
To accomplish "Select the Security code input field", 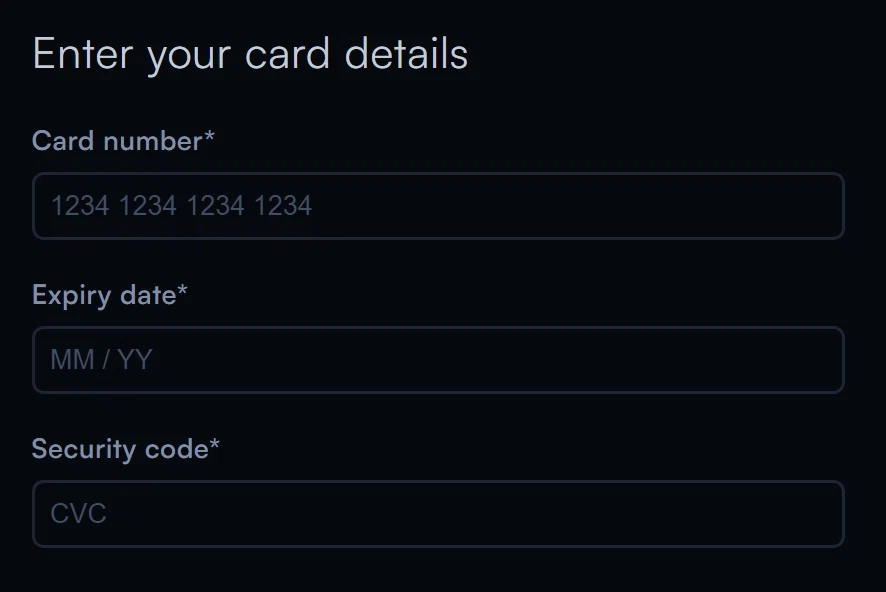I will (x=438, y=514).
